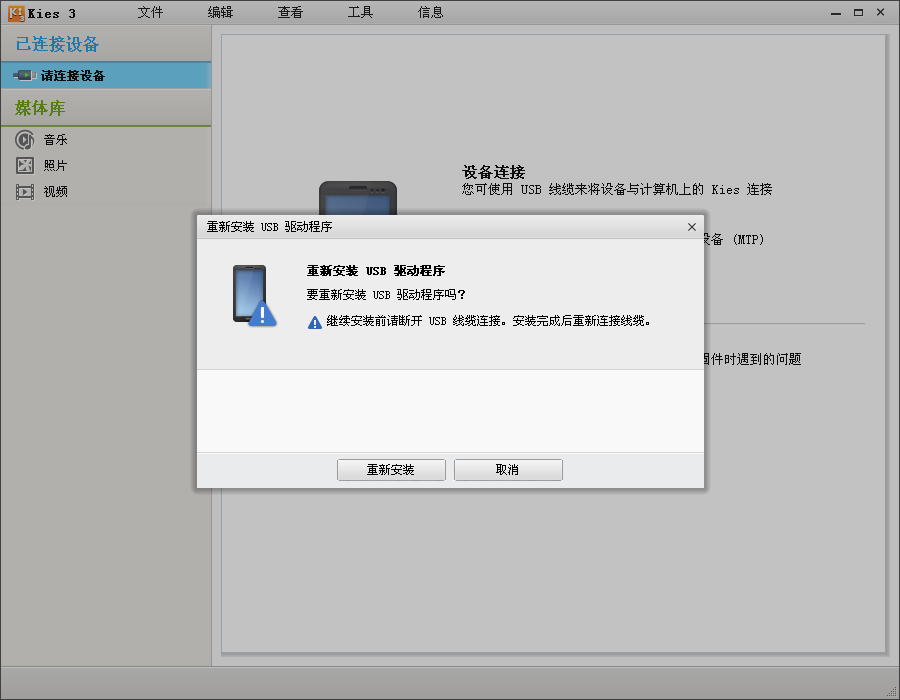Open the 视频 library item
This screenshot has height=700, width=900.
point(56,191)
